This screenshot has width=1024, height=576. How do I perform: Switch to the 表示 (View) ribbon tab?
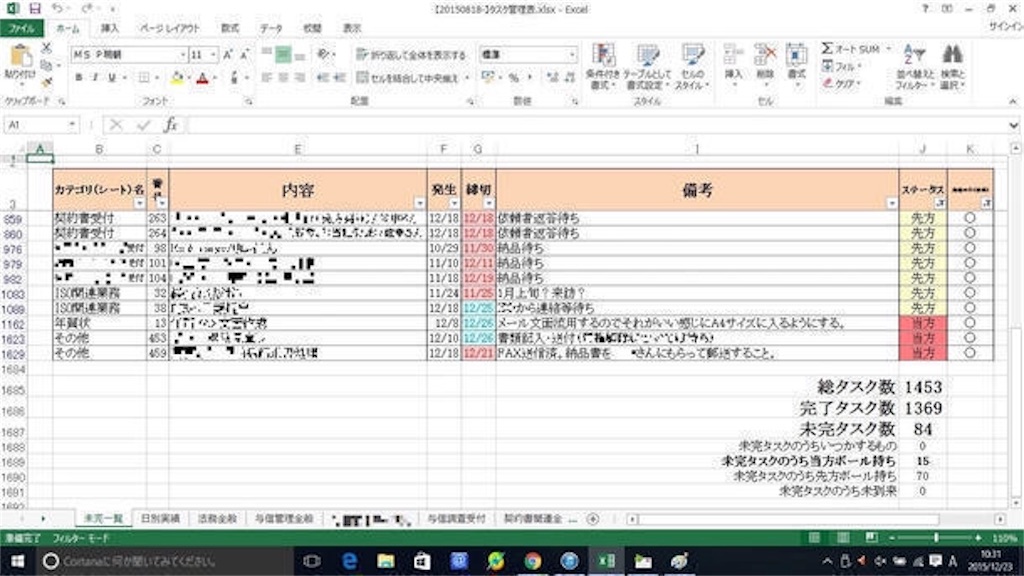[x=352, y=28]
